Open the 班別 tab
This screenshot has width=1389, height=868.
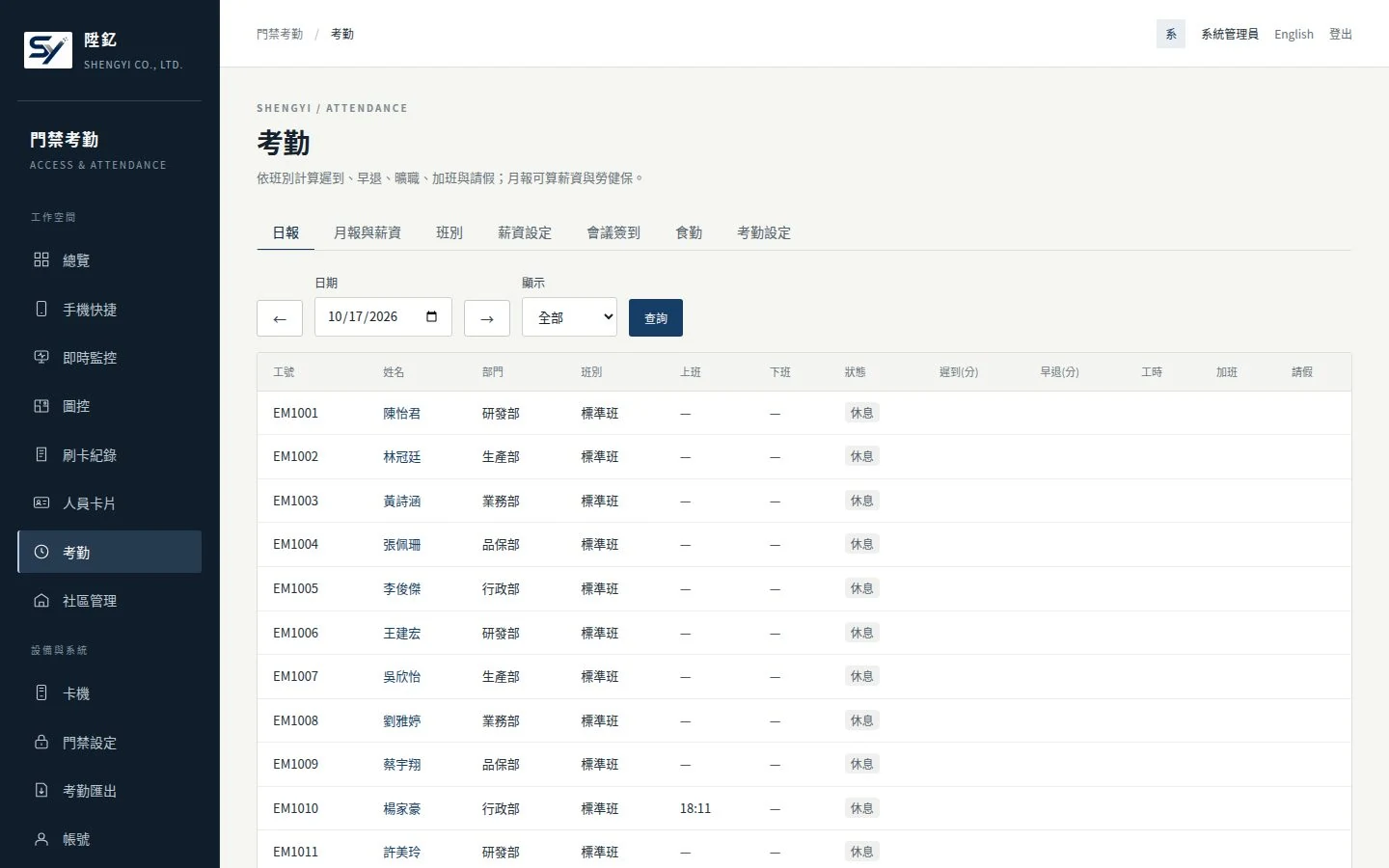coord(449,232)
